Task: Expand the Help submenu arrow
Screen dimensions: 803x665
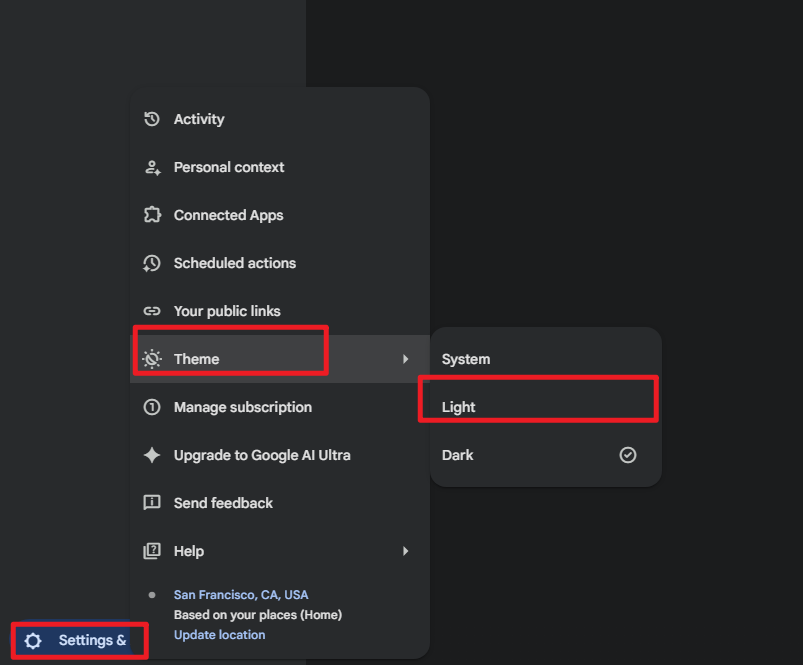Action: 406,551
